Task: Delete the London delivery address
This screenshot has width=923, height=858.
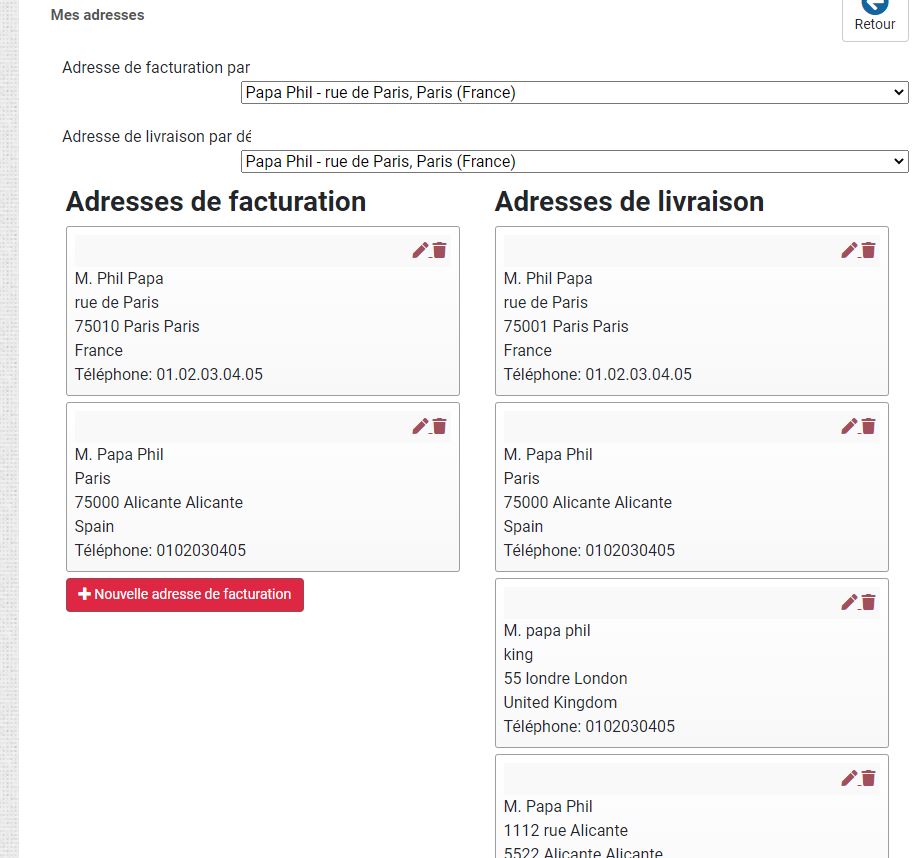Action: (869, 602)
